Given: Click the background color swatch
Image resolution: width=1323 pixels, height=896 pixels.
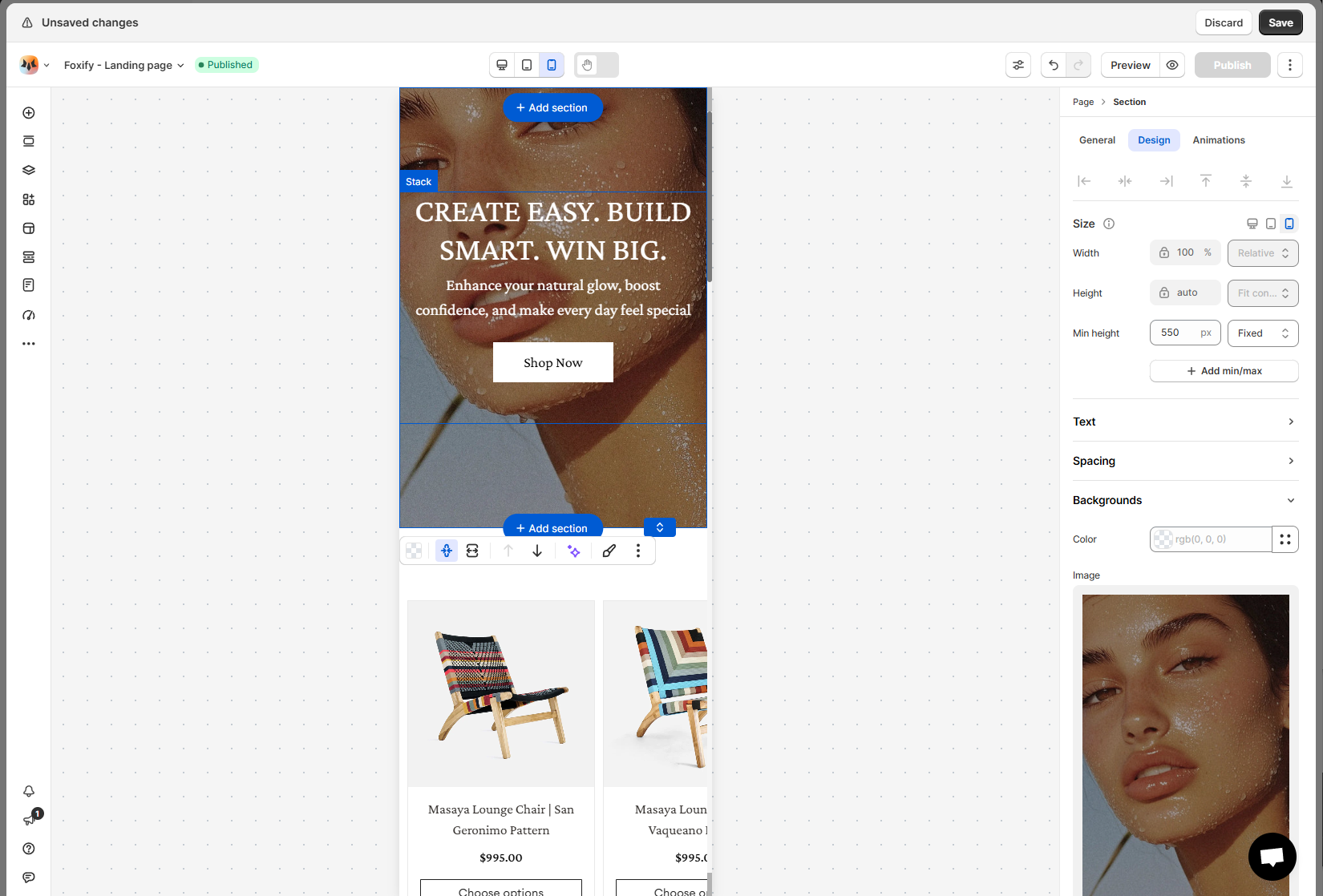Looking at the screenshot, I should [x=1163, y=539].
